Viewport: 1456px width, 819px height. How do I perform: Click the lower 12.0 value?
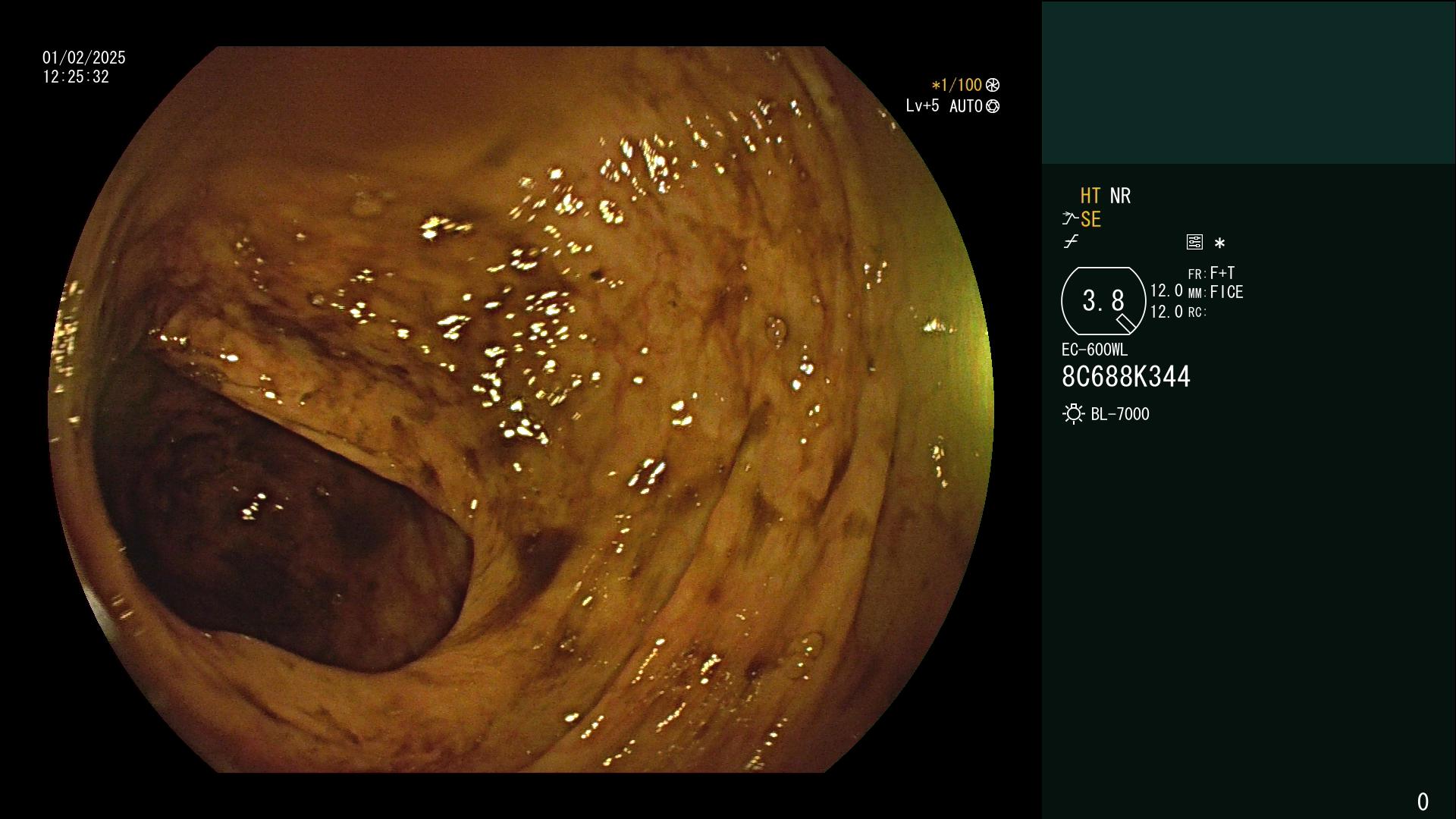click(x=1166, y=312)
